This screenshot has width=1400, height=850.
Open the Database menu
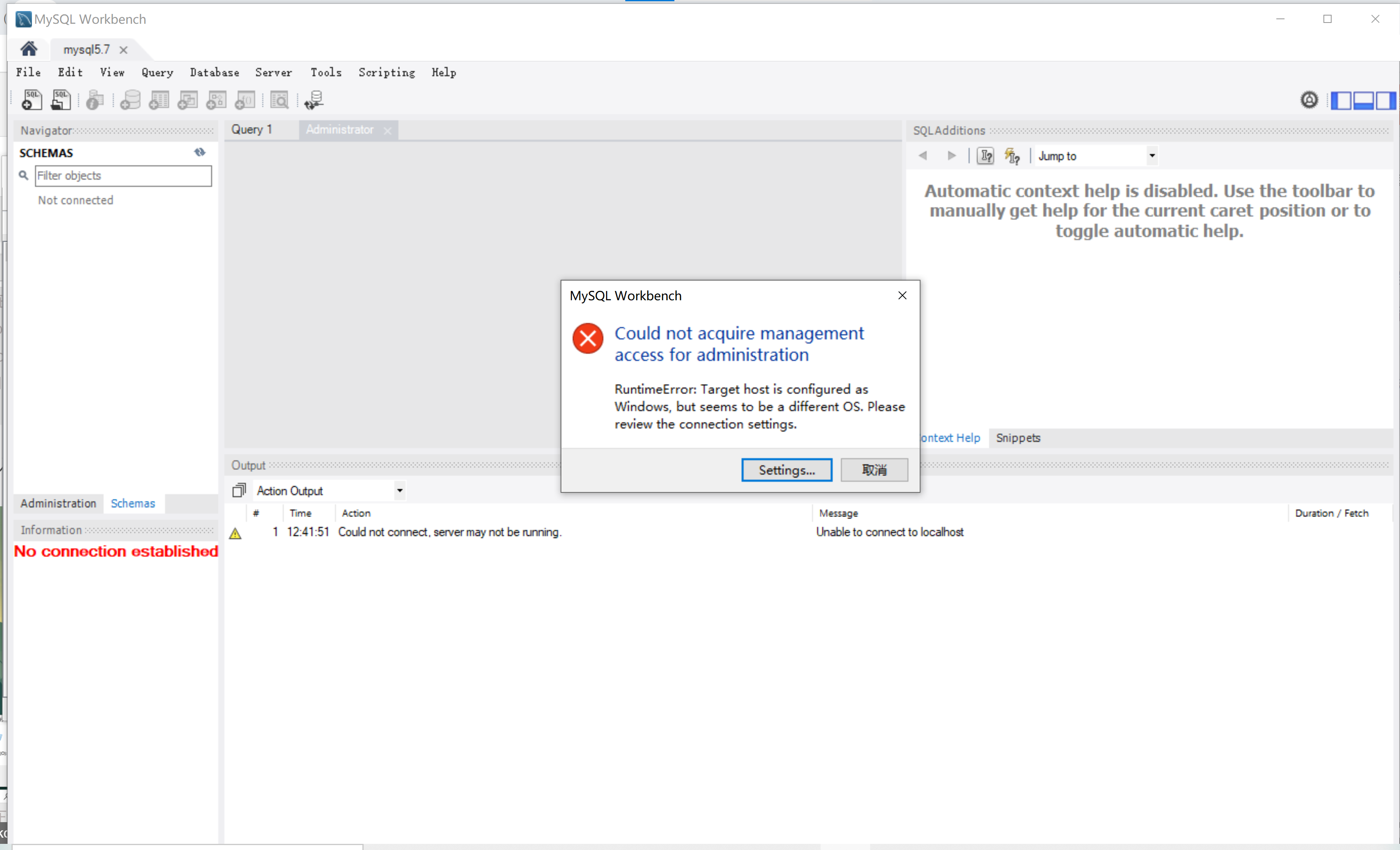[x=214, y=72]
